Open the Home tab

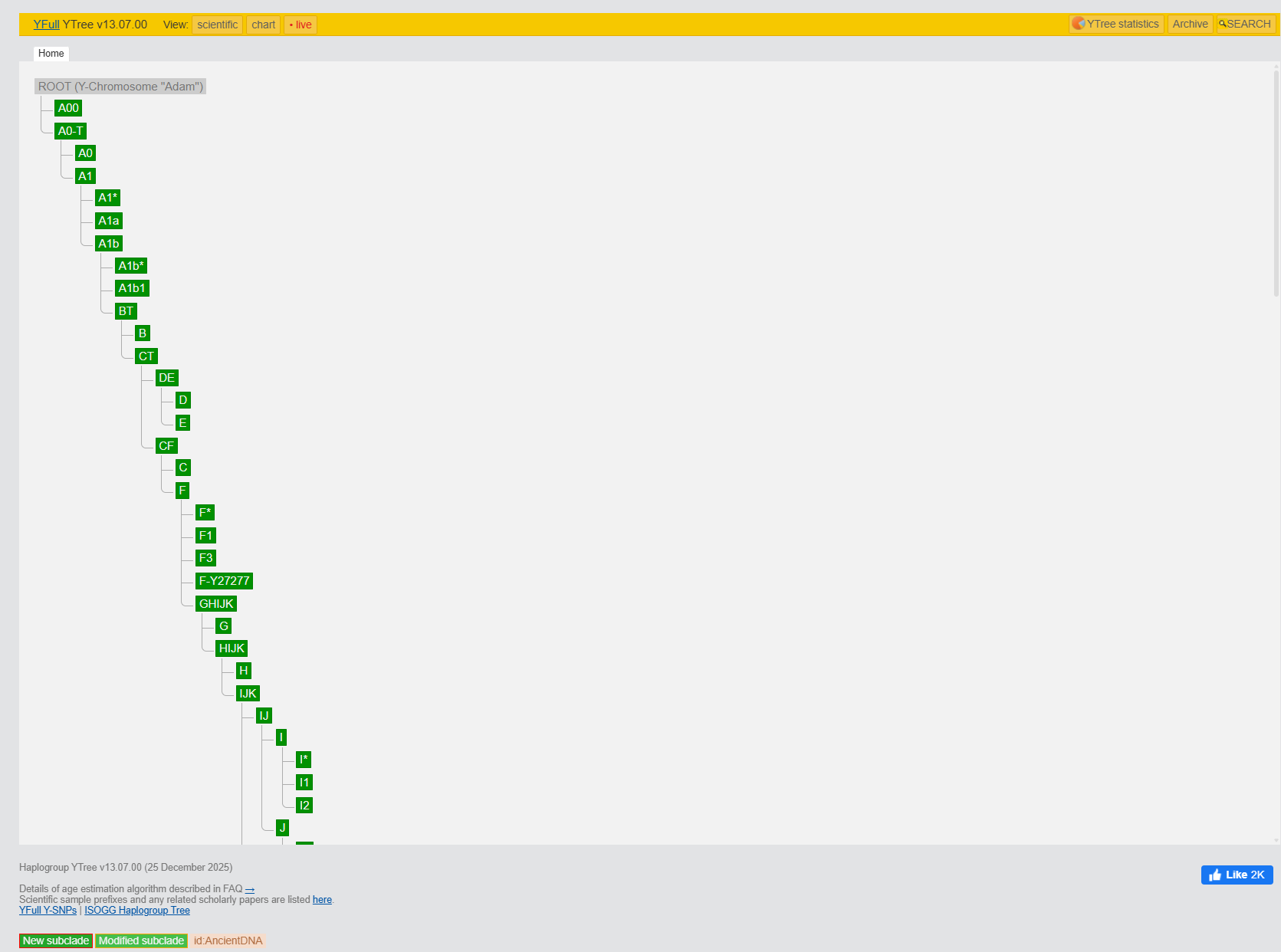(x=51, y=54)
